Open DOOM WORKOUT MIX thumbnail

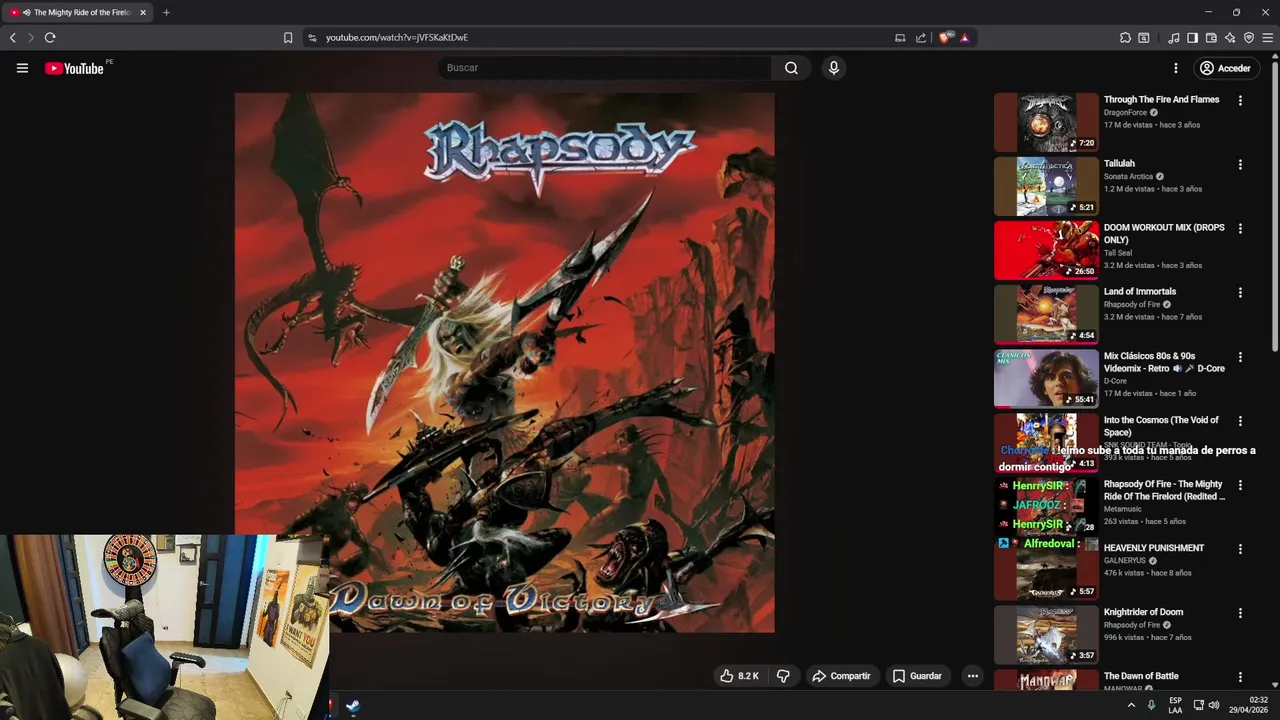pos(1046,250)
